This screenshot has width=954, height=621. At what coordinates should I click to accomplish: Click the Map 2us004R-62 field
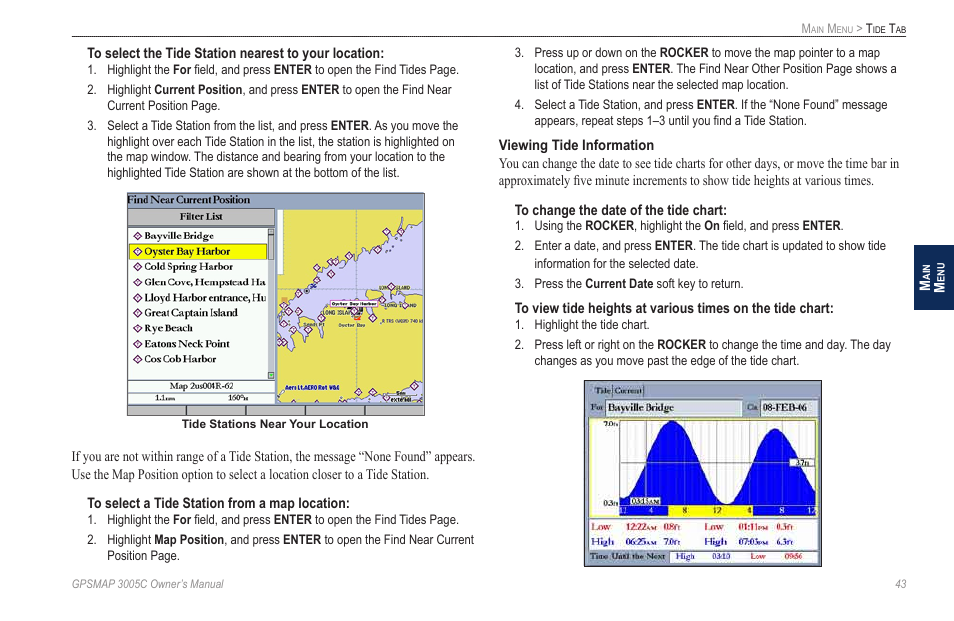tap(201, 386)
